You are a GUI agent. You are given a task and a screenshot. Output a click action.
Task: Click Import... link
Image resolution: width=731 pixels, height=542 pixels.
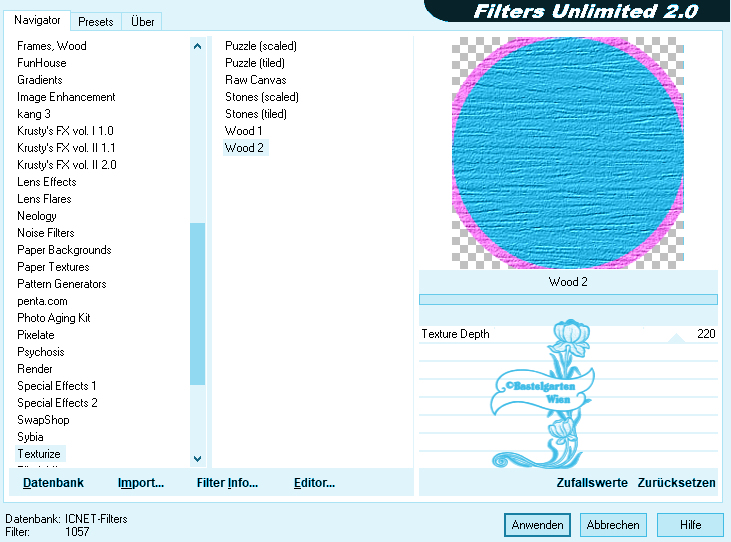point(141,483)
